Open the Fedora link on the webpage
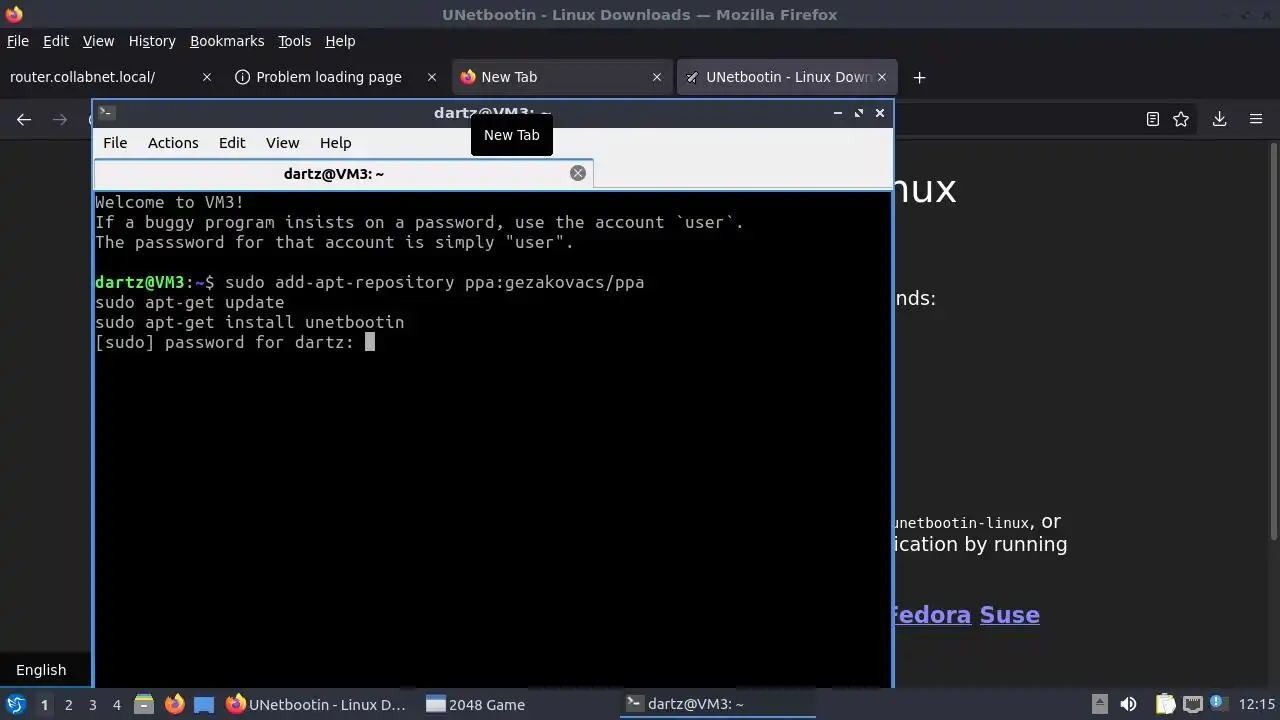The width and height of the screenshot is (1280, 720). coord(930,614)
